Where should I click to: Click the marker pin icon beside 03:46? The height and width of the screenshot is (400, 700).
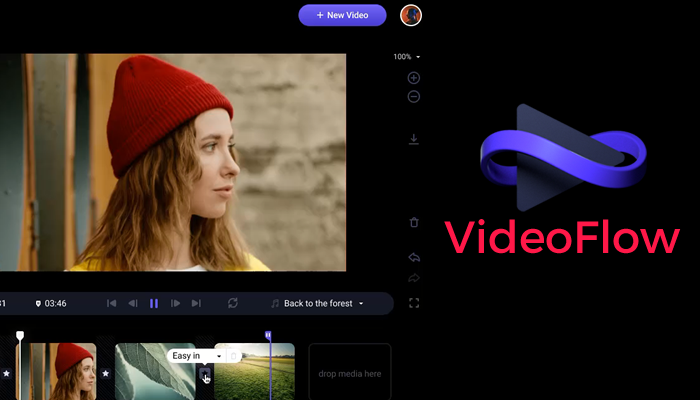pyautogui.click(x=38, y=304)
